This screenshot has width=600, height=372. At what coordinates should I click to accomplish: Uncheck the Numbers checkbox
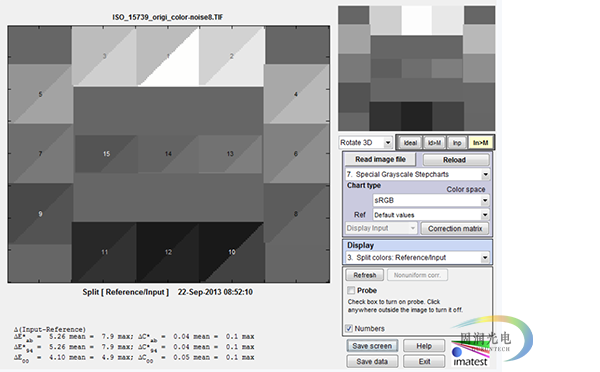[349, 328]
